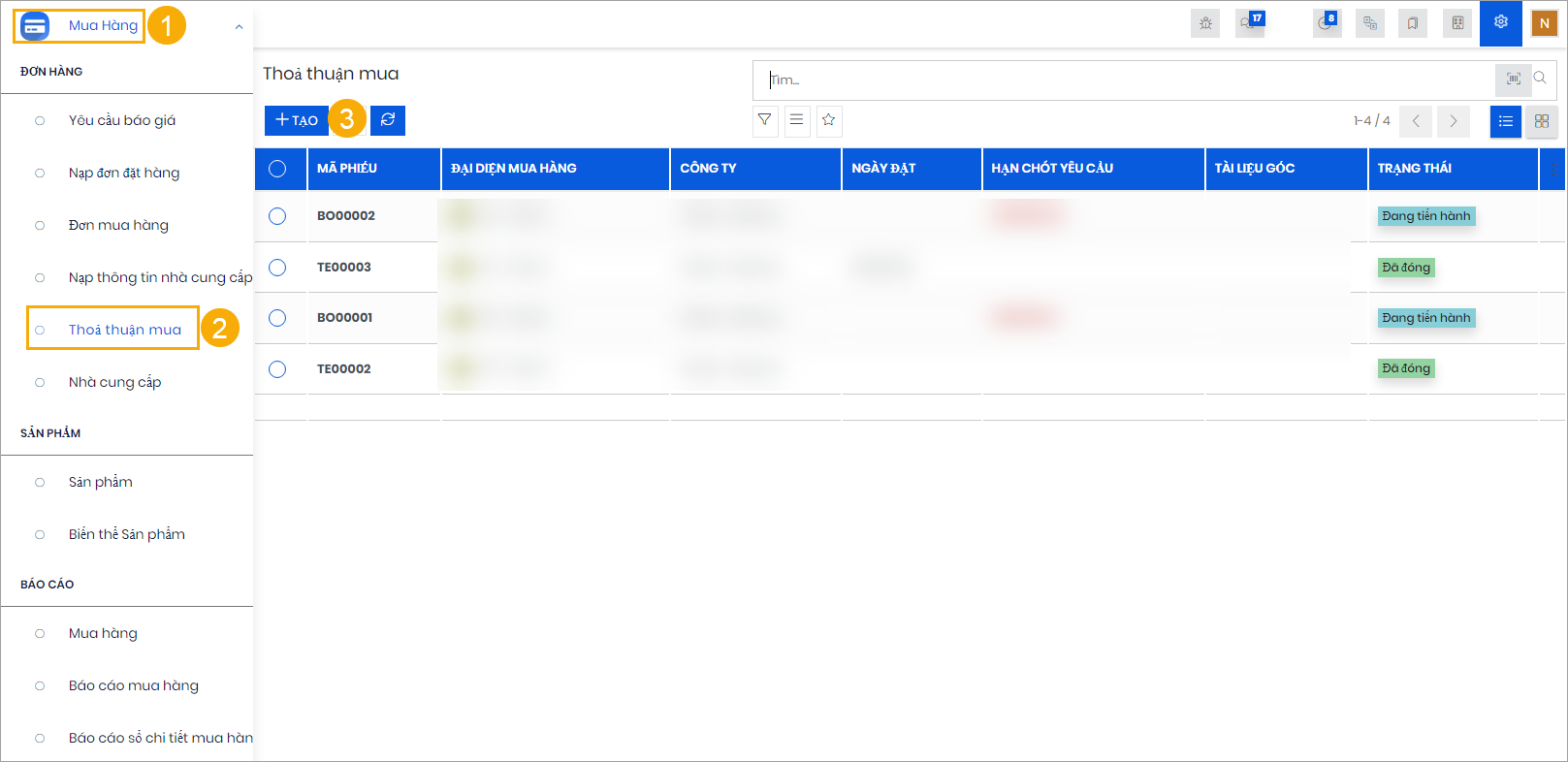Switch to list view
The image size is (1568, 762).
1506,121
